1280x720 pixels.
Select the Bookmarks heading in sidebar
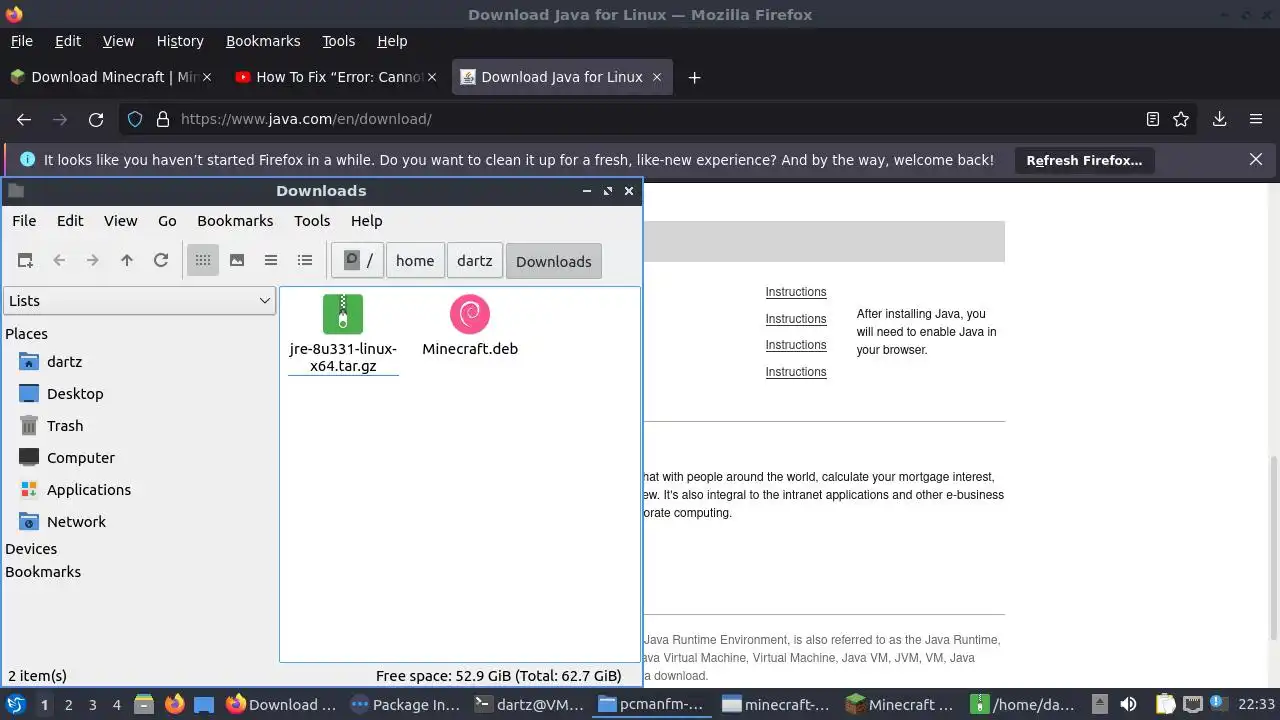tap(43, 572)
